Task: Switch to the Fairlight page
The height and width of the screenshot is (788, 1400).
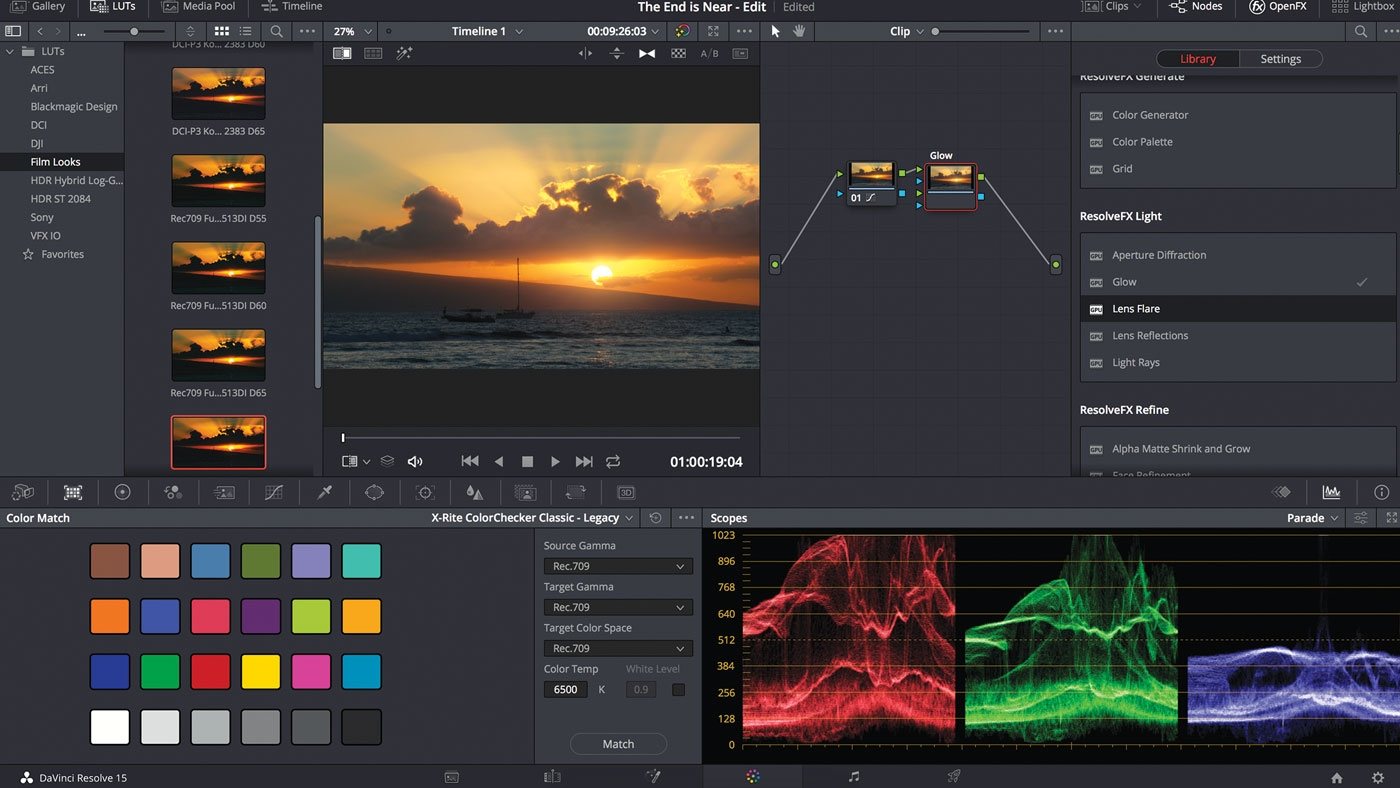Action: [x=853, y=777]
